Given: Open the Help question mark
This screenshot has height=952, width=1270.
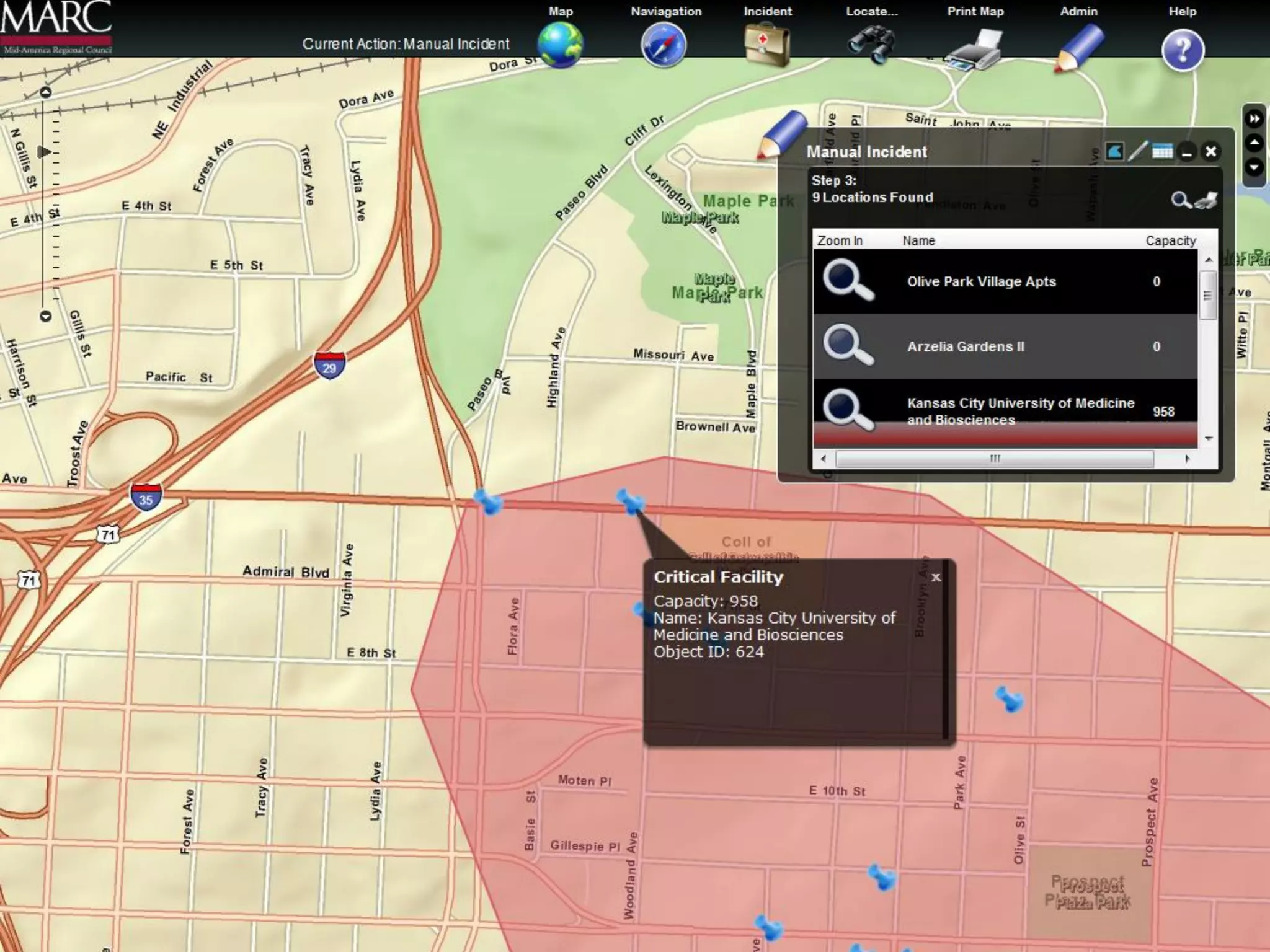Looking at the screenshot, I should coord(1183,50).
